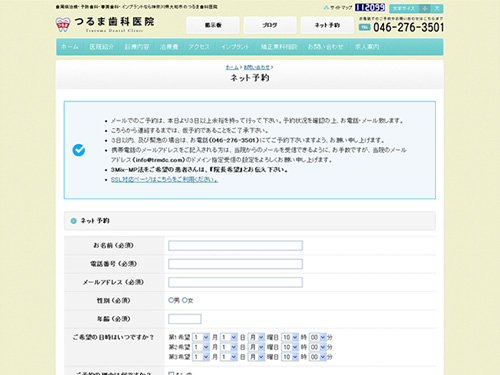Go to ホーム in navigation bar
The height and width of the screenshot is (375, 500).
[70, 47]
